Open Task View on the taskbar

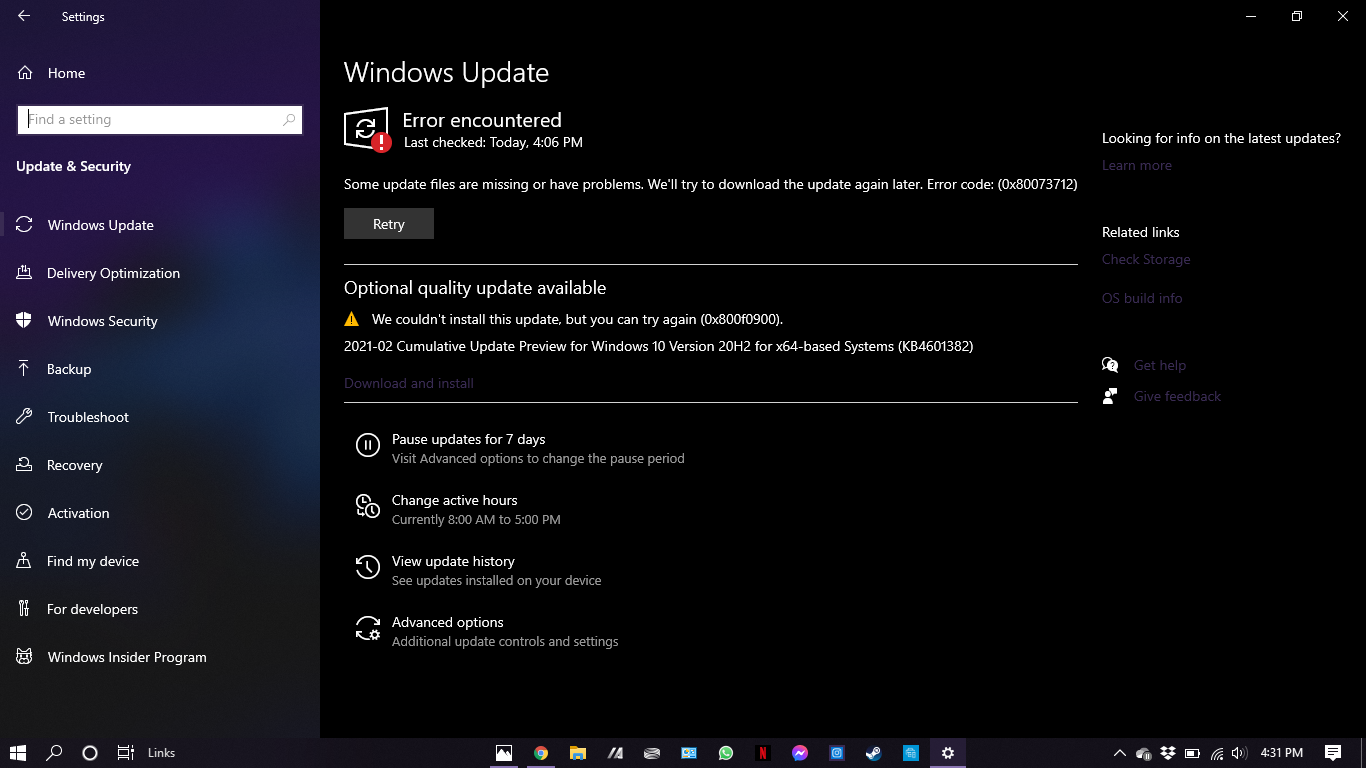125,753
